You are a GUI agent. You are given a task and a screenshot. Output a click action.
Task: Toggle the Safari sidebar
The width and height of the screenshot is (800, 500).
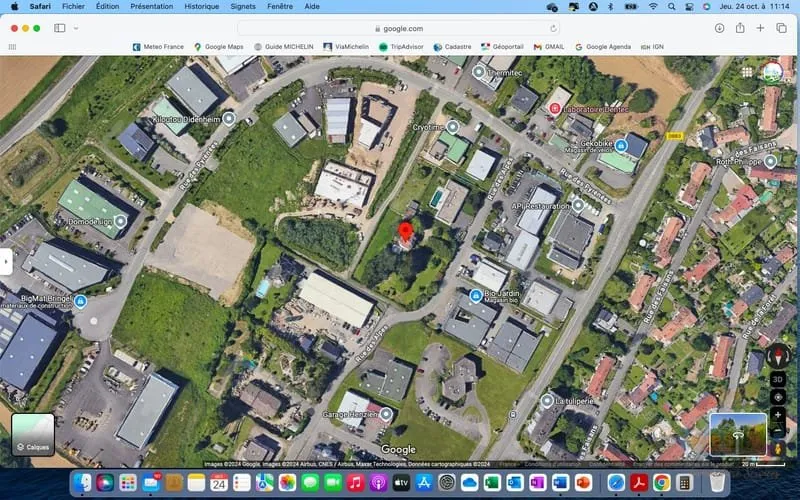(60, 28)
